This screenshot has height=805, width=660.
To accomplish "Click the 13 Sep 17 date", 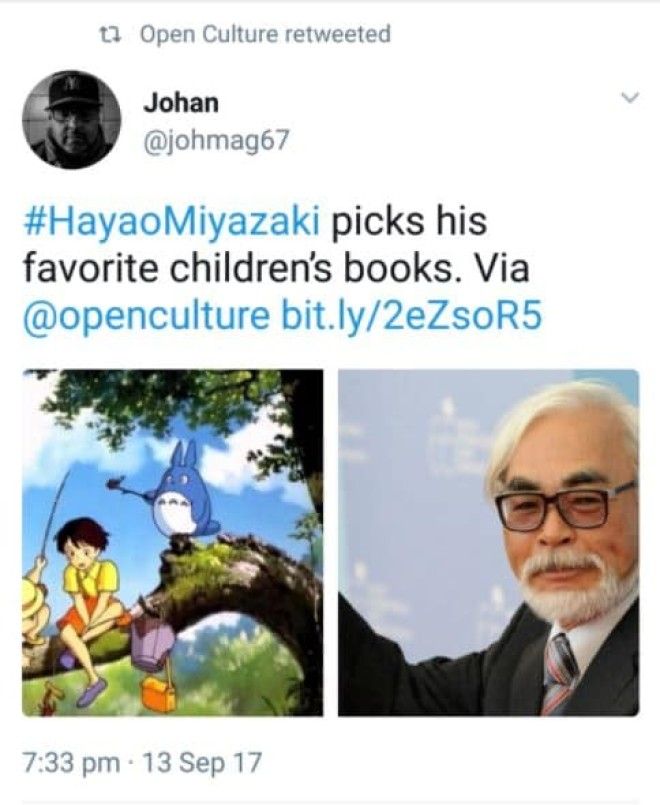I will 201,762.
